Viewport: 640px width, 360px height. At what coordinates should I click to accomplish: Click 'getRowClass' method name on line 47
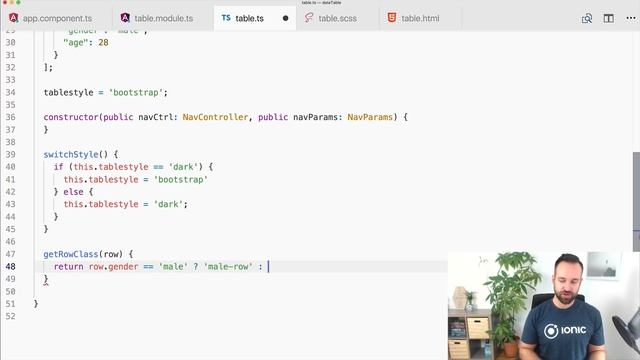[x=71, y=254]
